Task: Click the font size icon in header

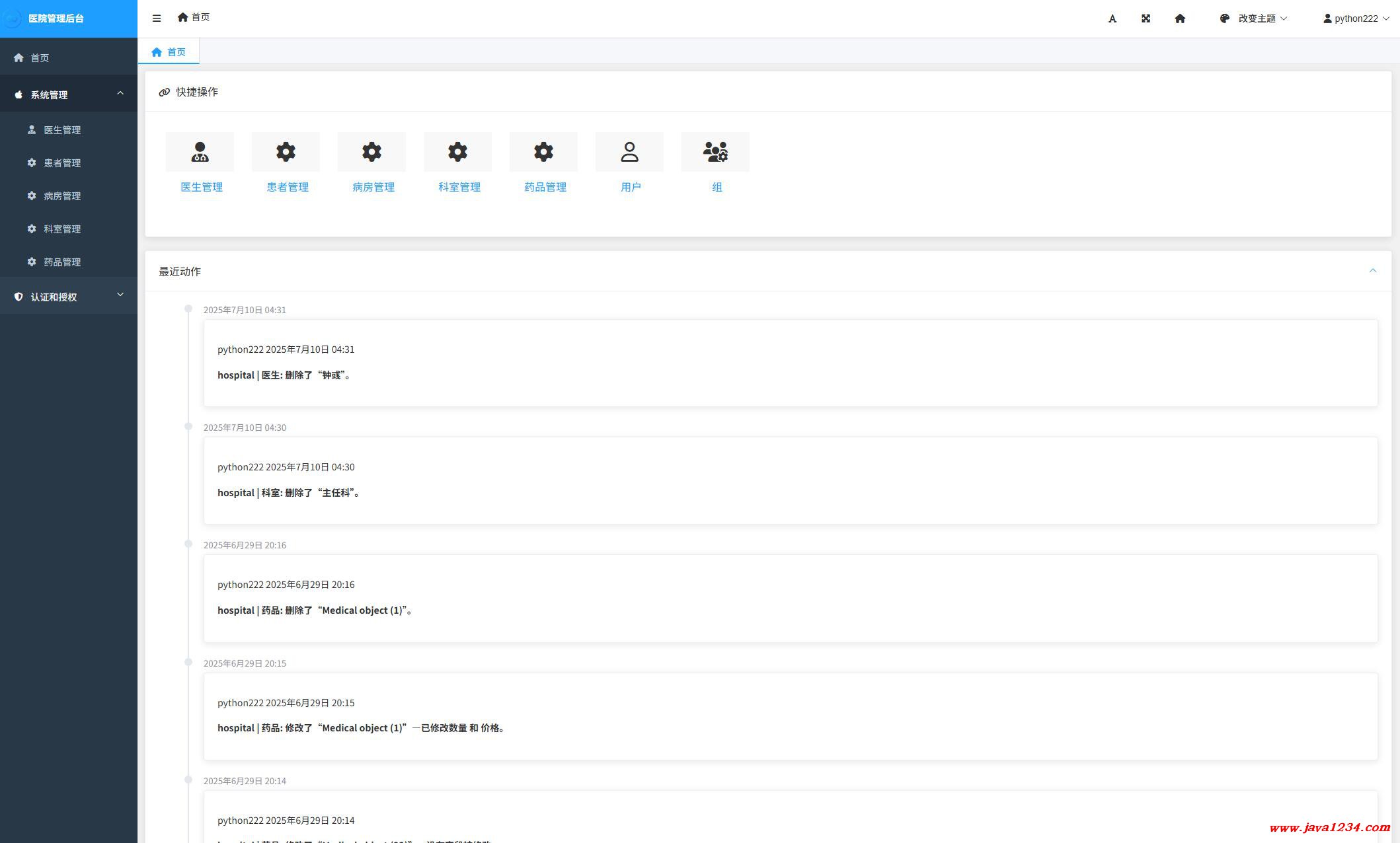Action: pyautogui.click(x=1112, y=18)
